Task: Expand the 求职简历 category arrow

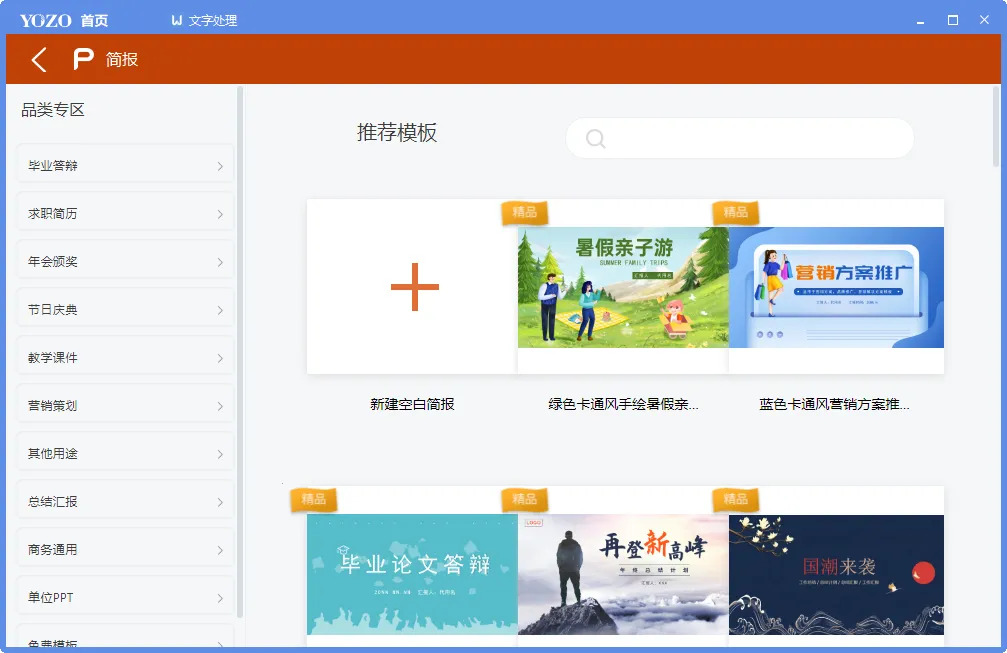Action: (x=220, y=214)
